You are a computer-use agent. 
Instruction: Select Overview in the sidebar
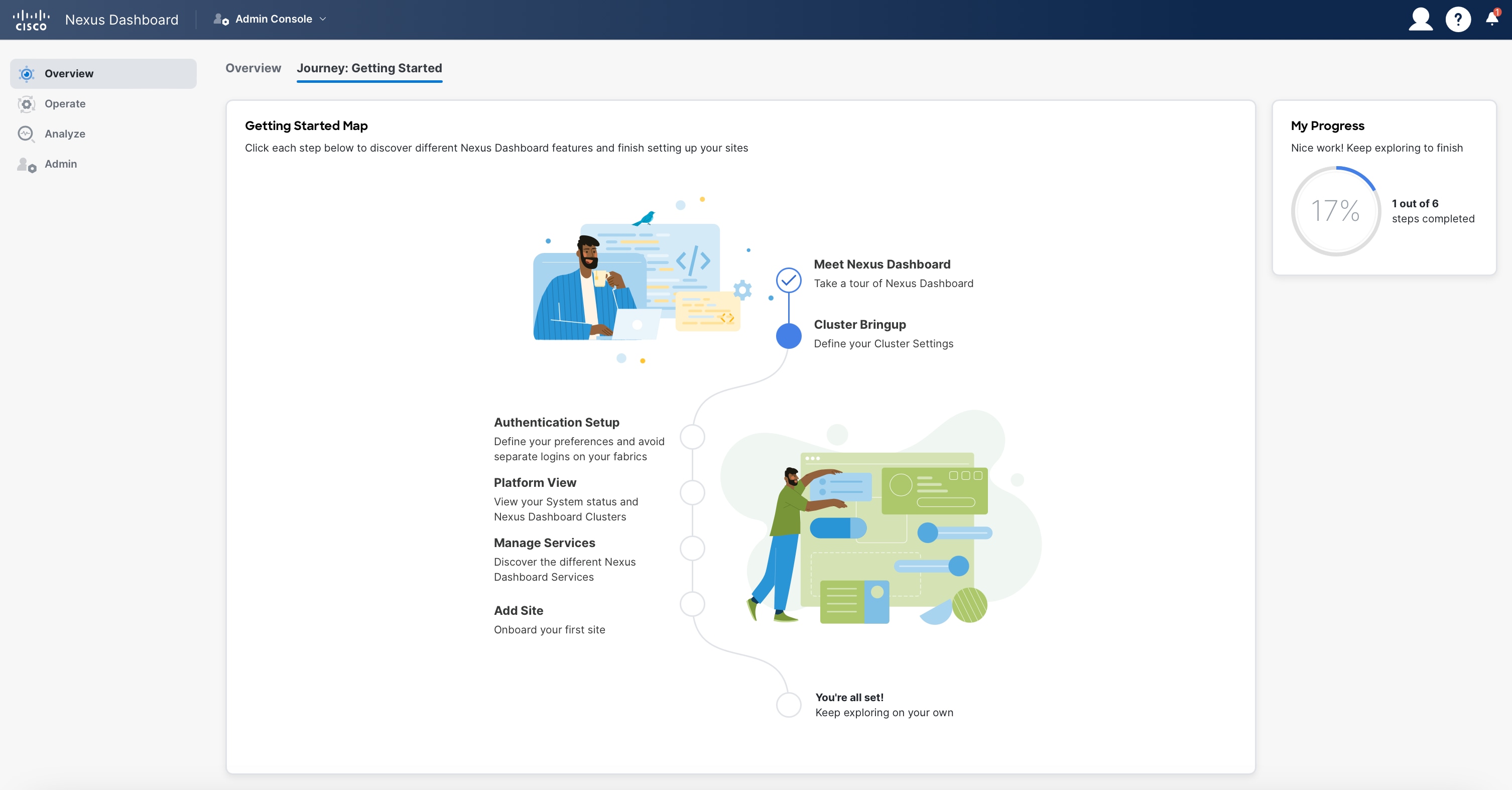pyautogui.click(x=103, y=73)
